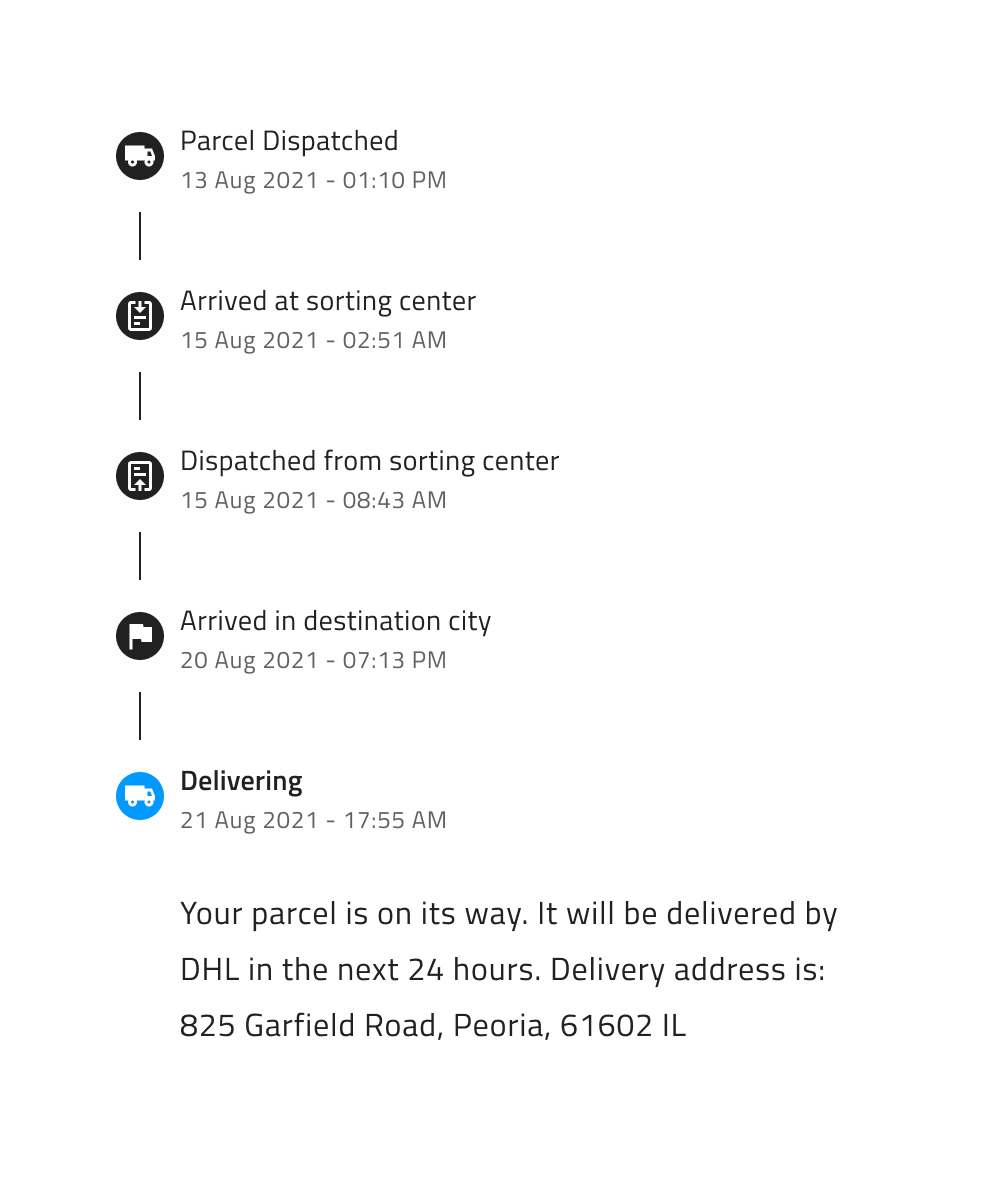Click the 15 Aug 2021 - 08:43 AM timestamp

(x=313, y=500)
